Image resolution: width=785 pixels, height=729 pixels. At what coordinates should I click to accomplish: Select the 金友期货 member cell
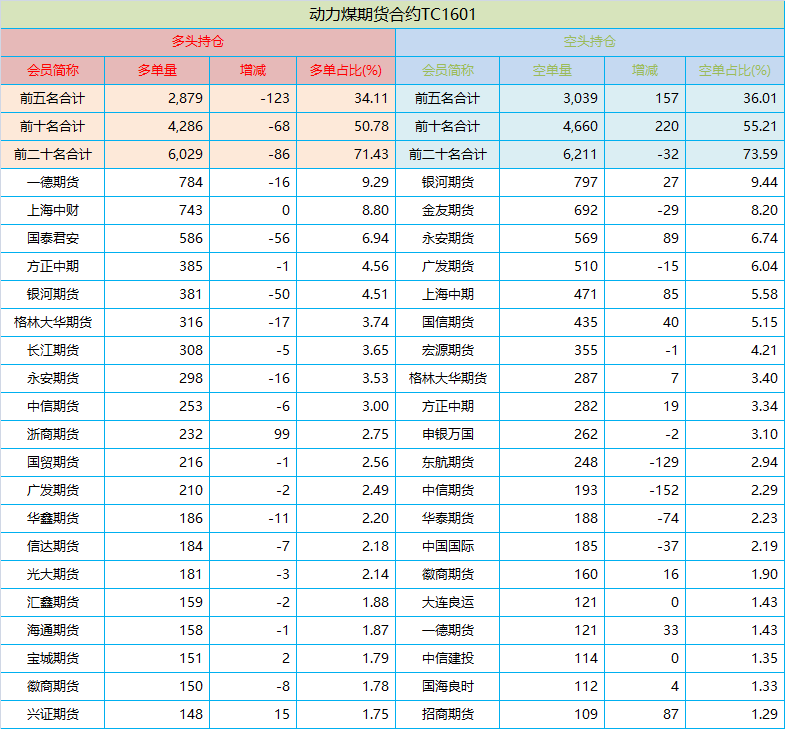(x=448, y=210)
